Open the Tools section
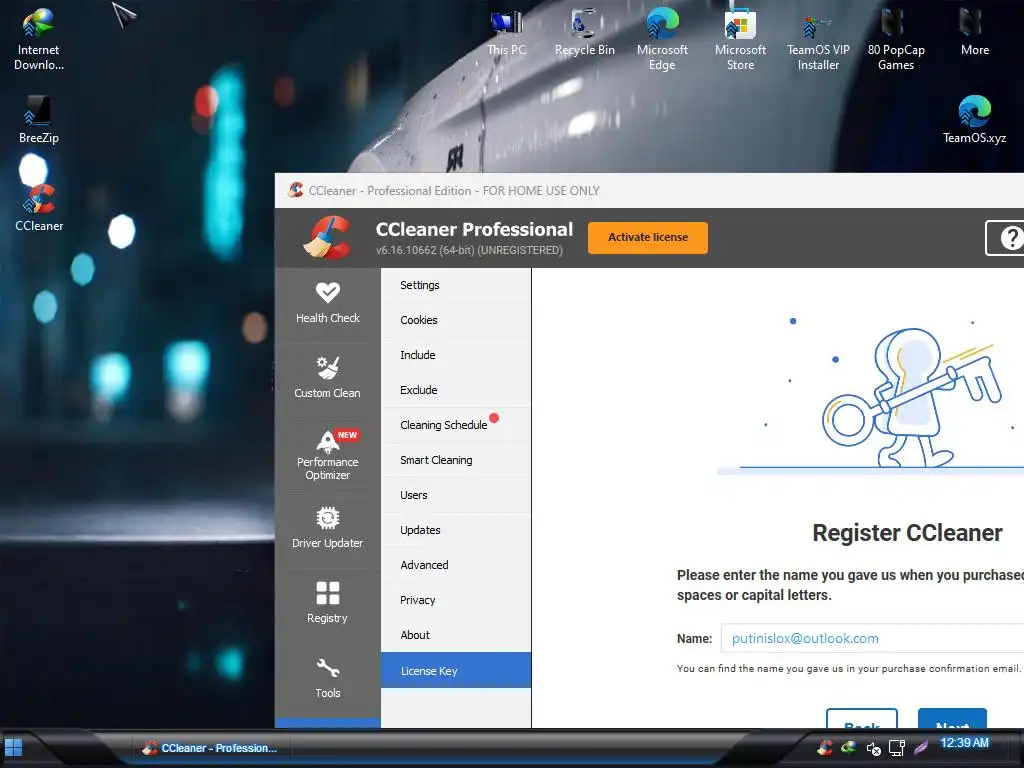The height and width of the screenshot is (768, 1024). 327,678
